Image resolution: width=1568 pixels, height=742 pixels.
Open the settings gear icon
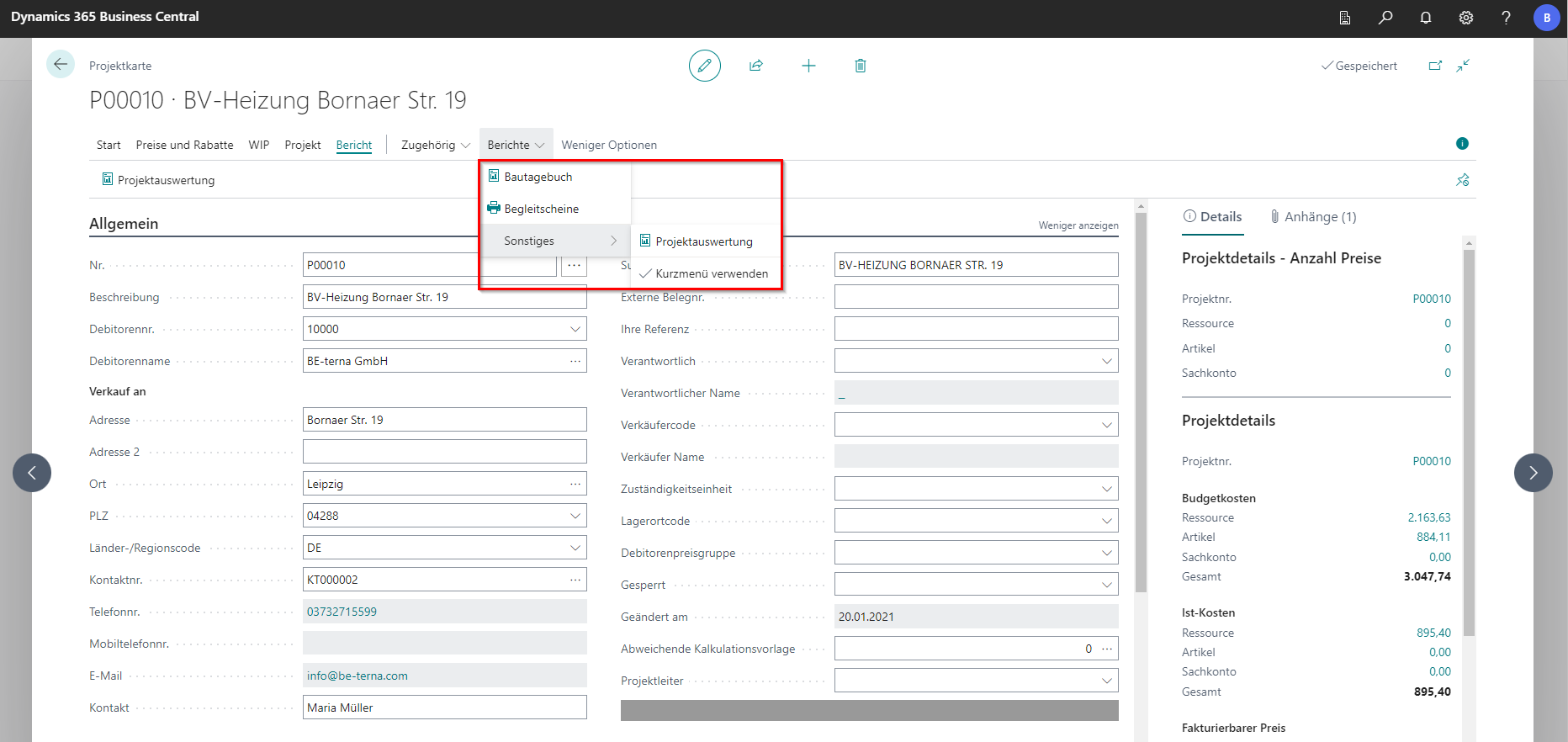pyautogui.click(x=1465, y=18)
